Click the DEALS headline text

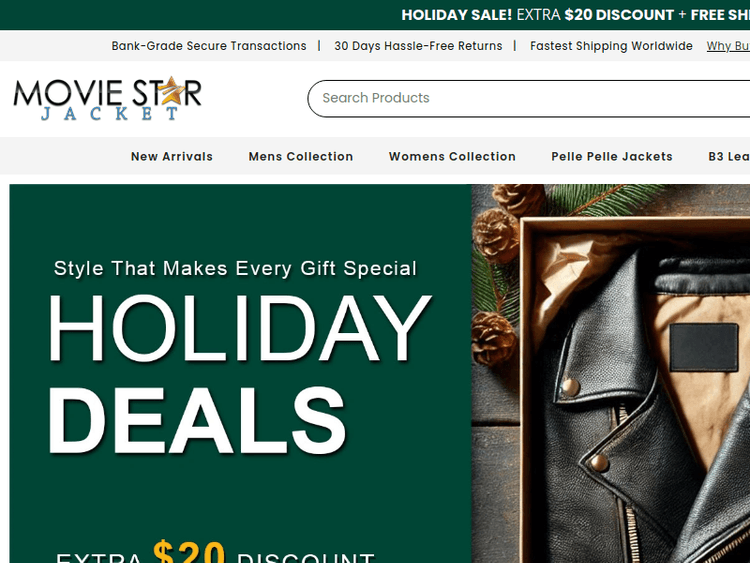197,420
